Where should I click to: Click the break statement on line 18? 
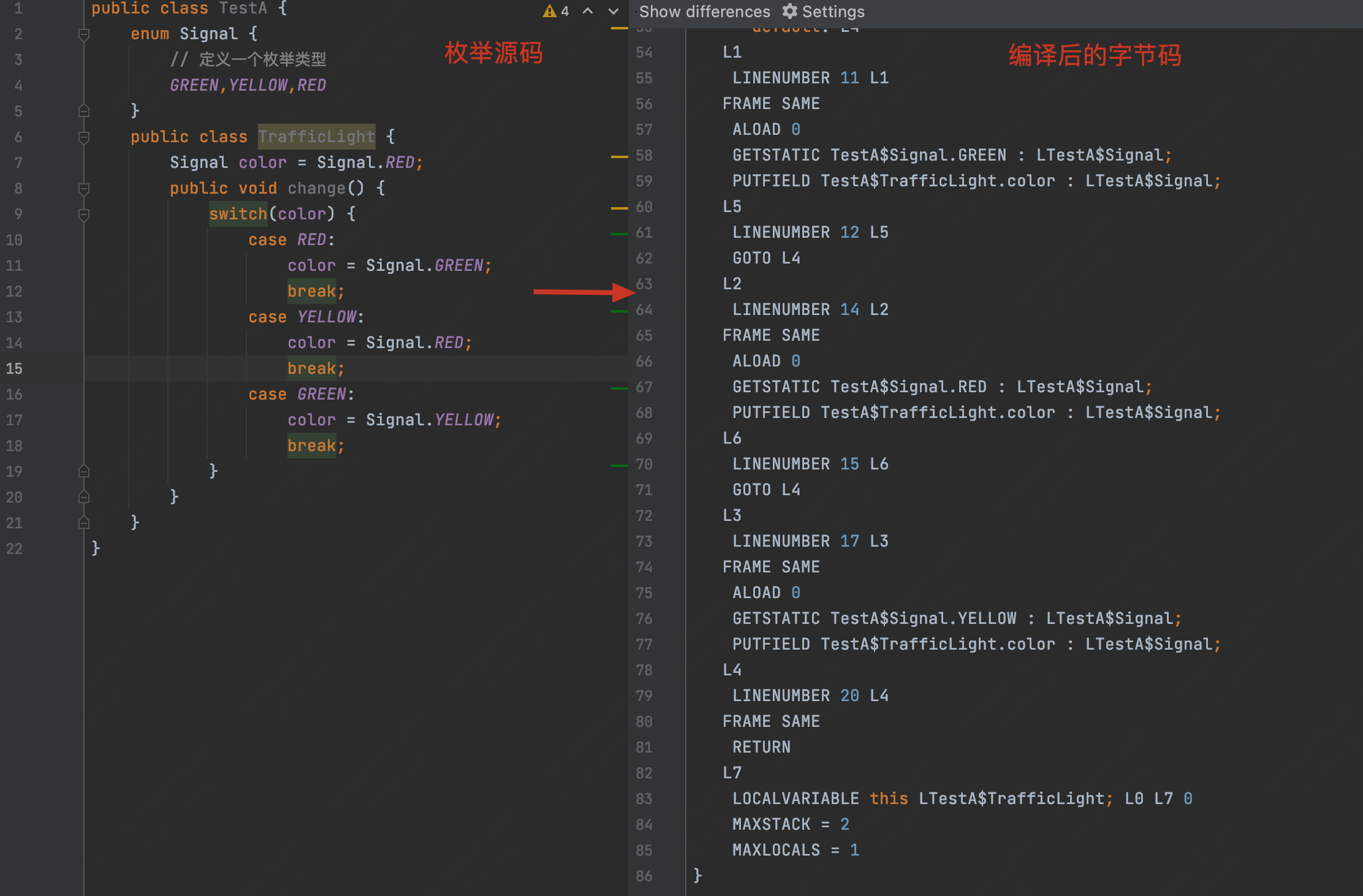[x=316, y=446]
